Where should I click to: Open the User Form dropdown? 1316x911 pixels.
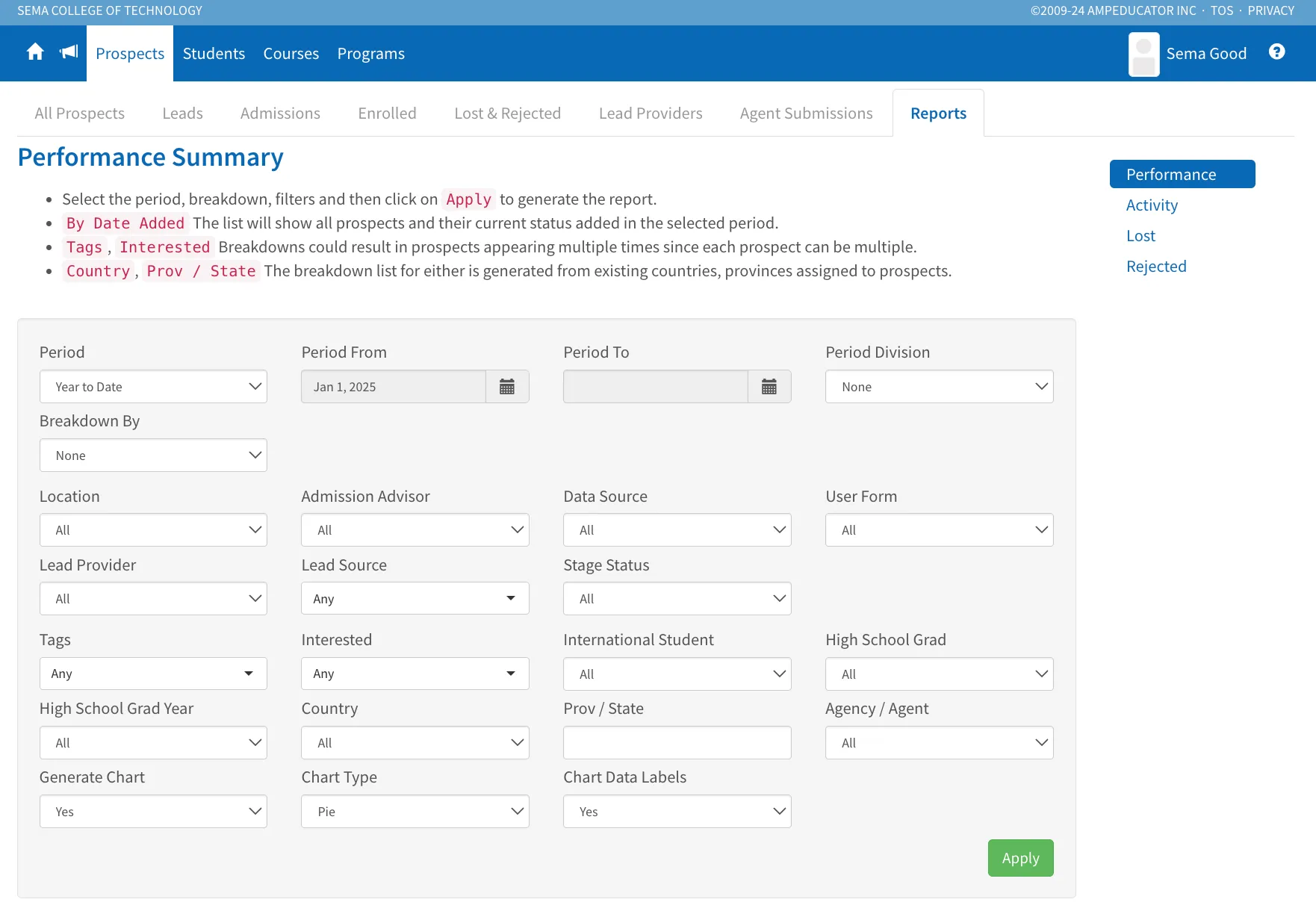click(x=939, y=530)
